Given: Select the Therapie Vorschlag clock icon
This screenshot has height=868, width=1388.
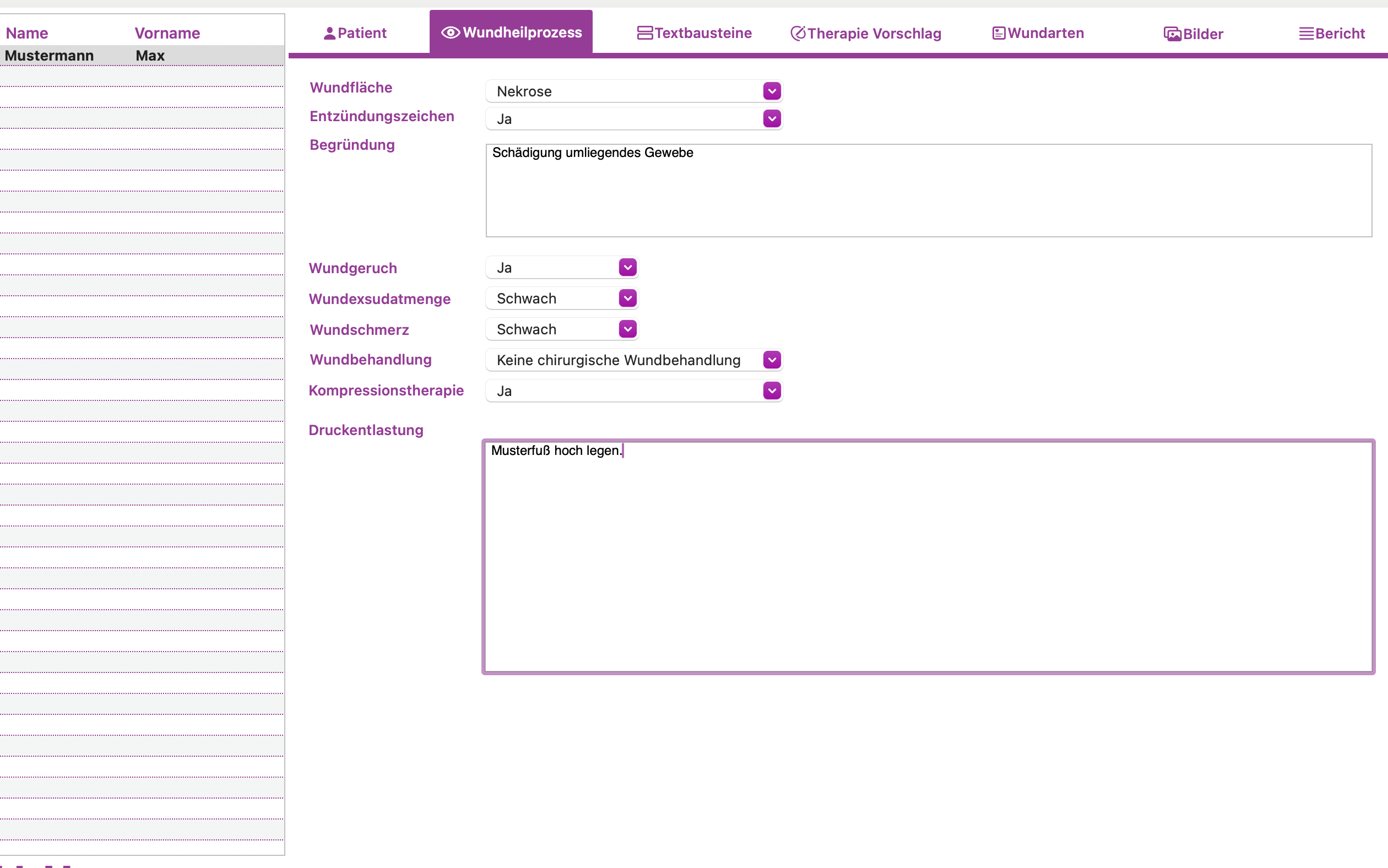Looking at the screenshot, I should click(x=798, y=32).
